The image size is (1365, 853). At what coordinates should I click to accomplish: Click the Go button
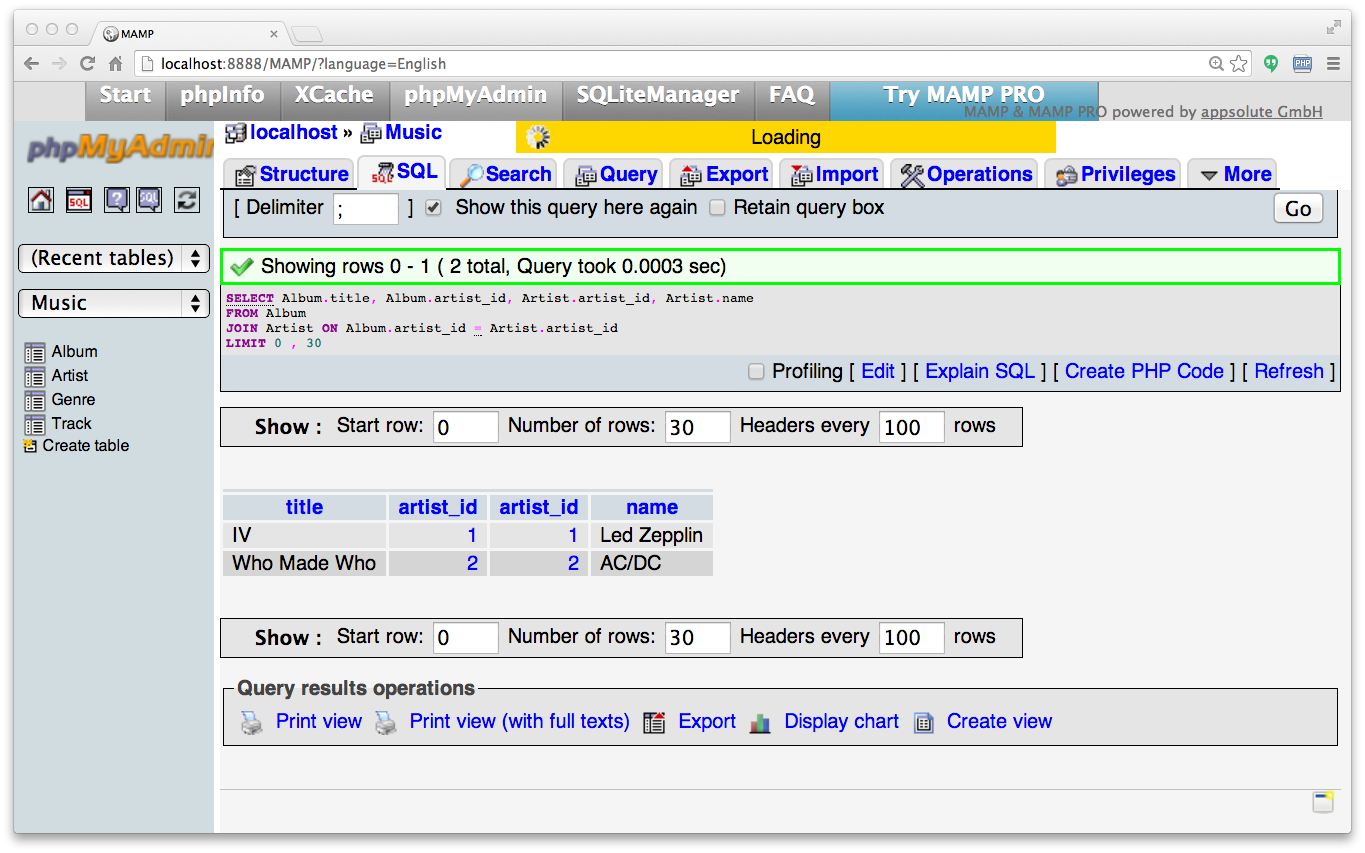pyautogui.click(x=1298, y=209)
